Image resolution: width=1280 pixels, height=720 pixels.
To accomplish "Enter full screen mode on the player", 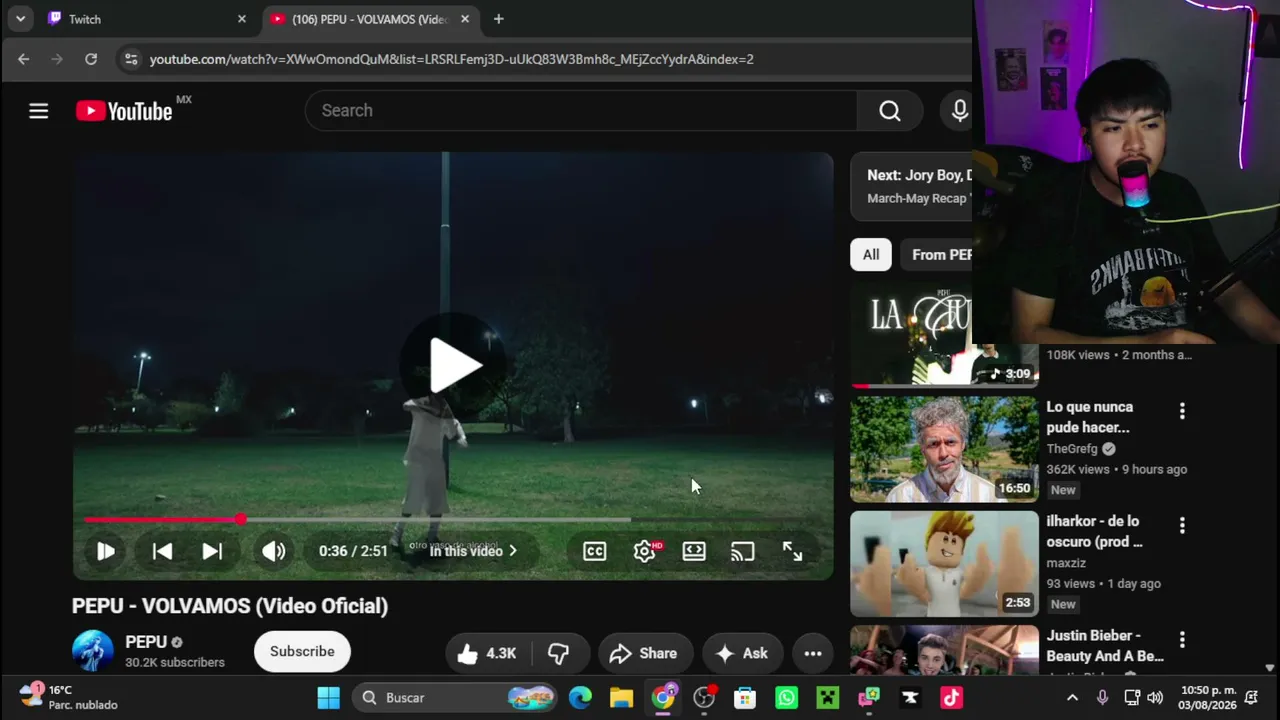I will click(792, 551).
